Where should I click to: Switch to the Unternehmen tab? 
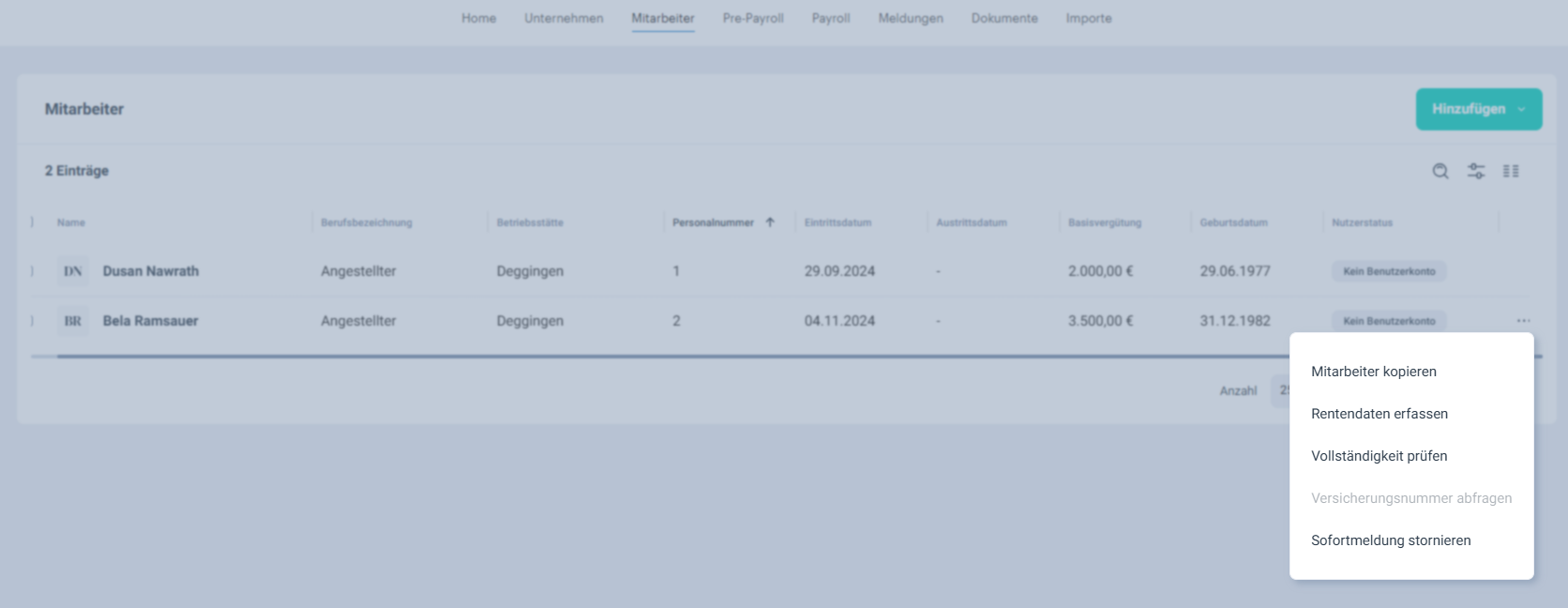coord(564,18)
